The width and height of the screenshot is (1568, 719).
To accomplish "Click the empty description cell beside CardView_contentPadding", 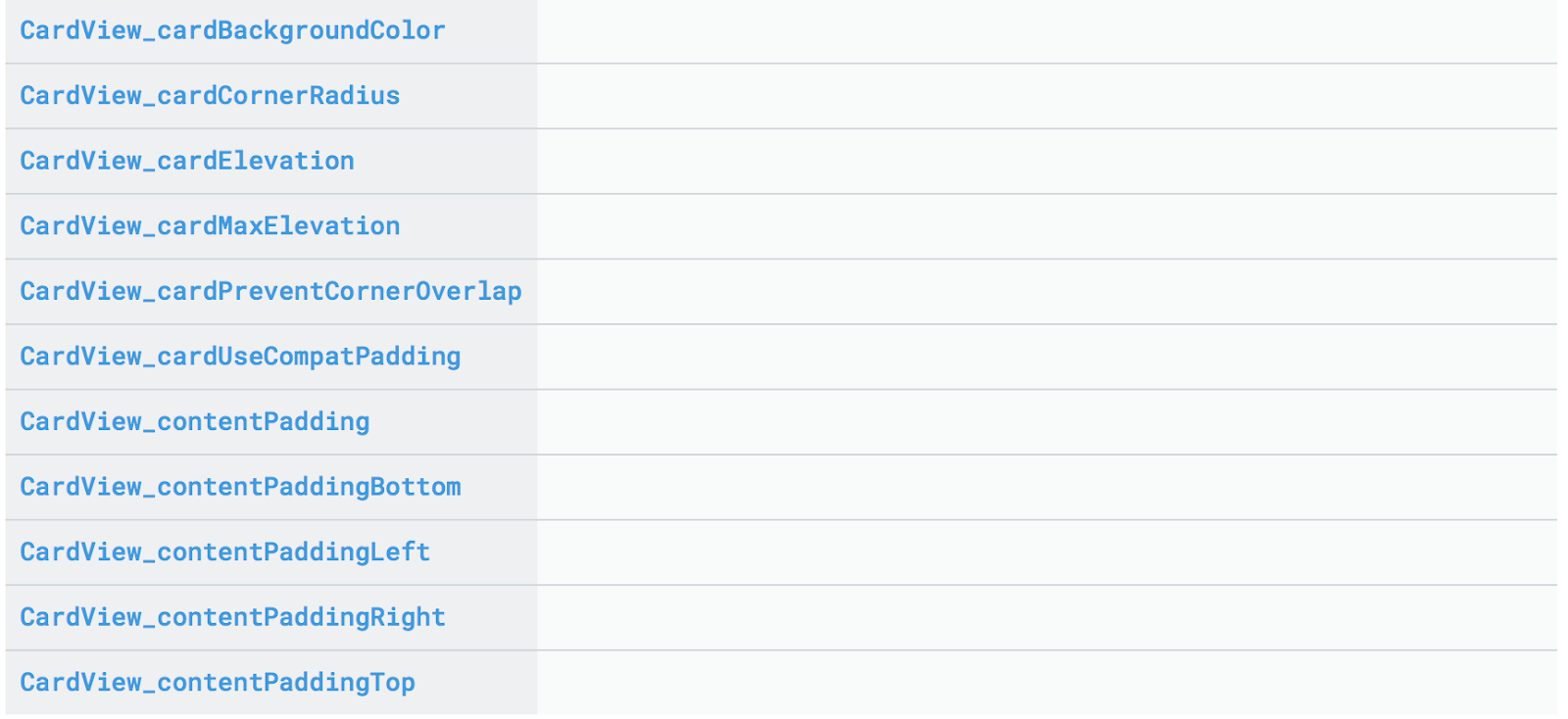I will tap(1047, 422).
